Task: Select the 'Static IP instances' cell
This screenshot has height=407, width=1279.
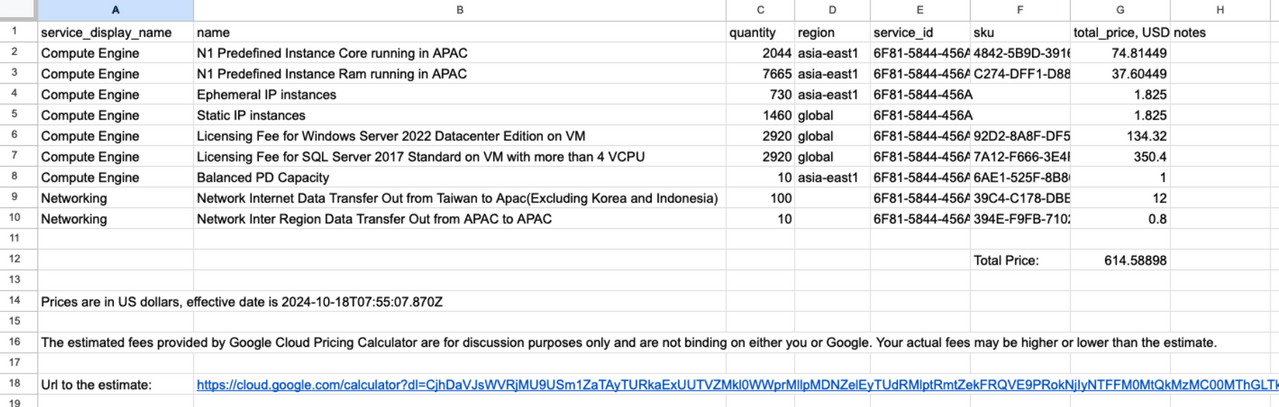Action: (459, 116)
